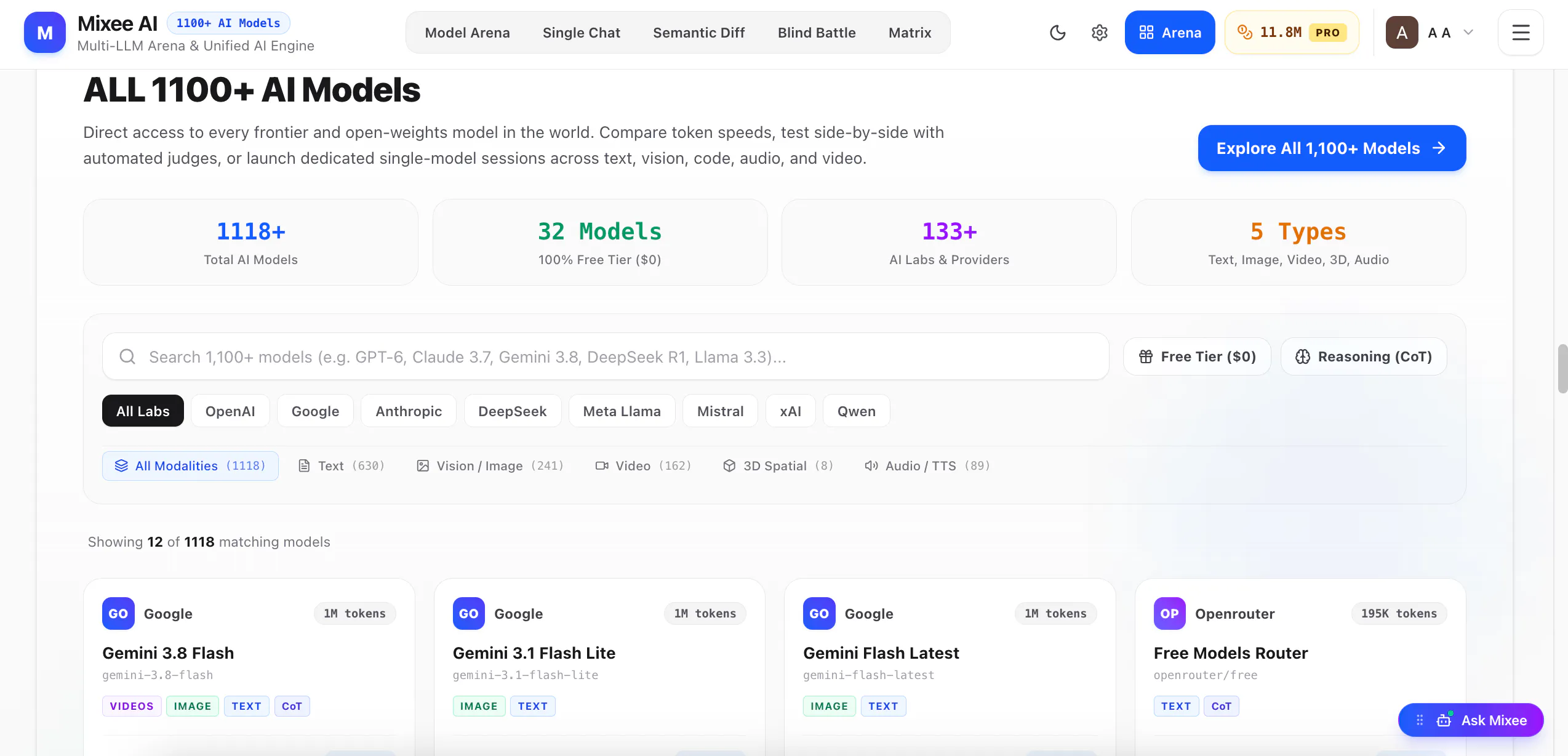Click the Google icon on the Gemini Flash Latest card

819,613
